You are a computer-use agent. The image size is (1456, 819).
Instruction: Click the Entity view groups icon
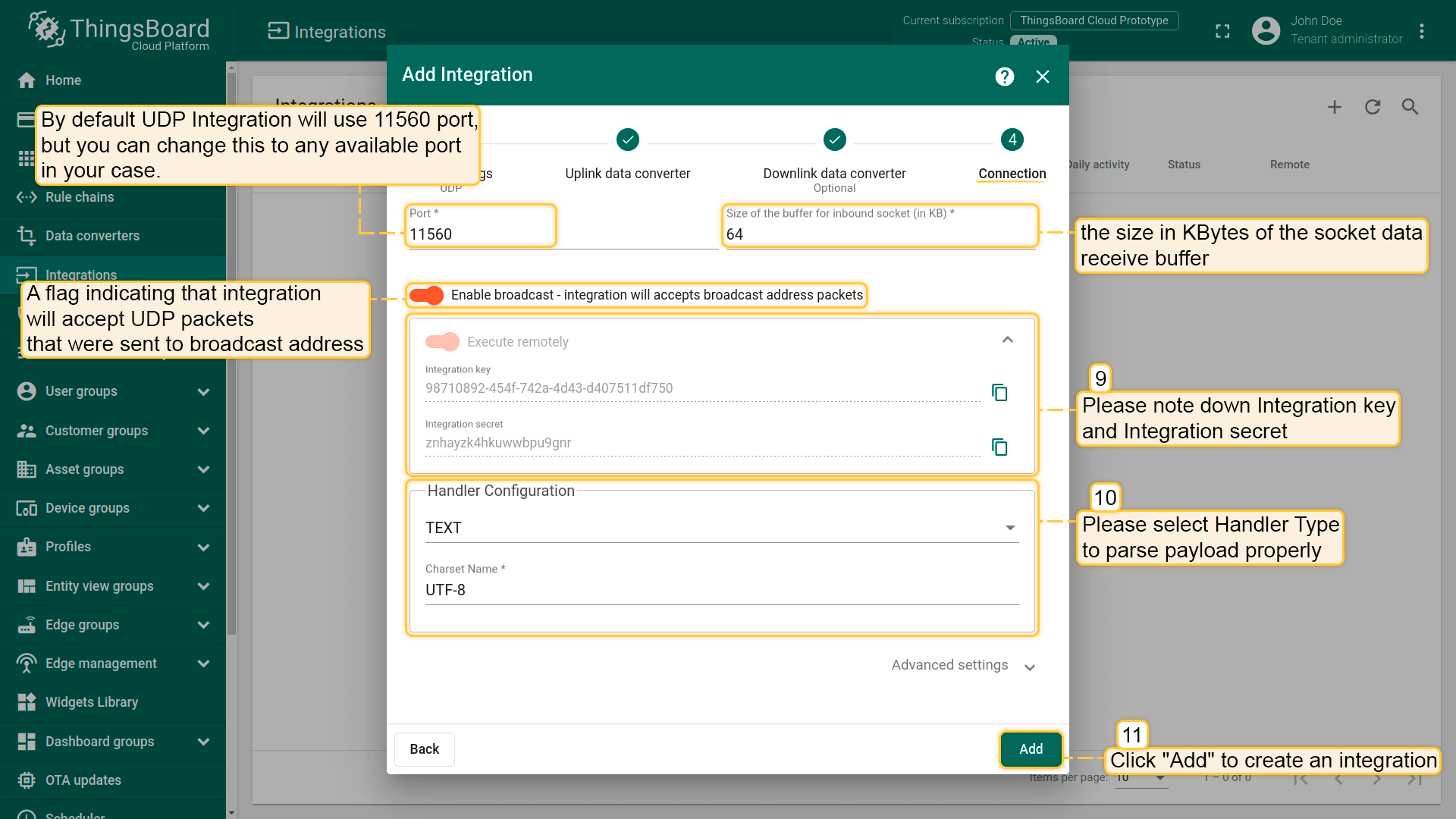click(x=27, y=586)
